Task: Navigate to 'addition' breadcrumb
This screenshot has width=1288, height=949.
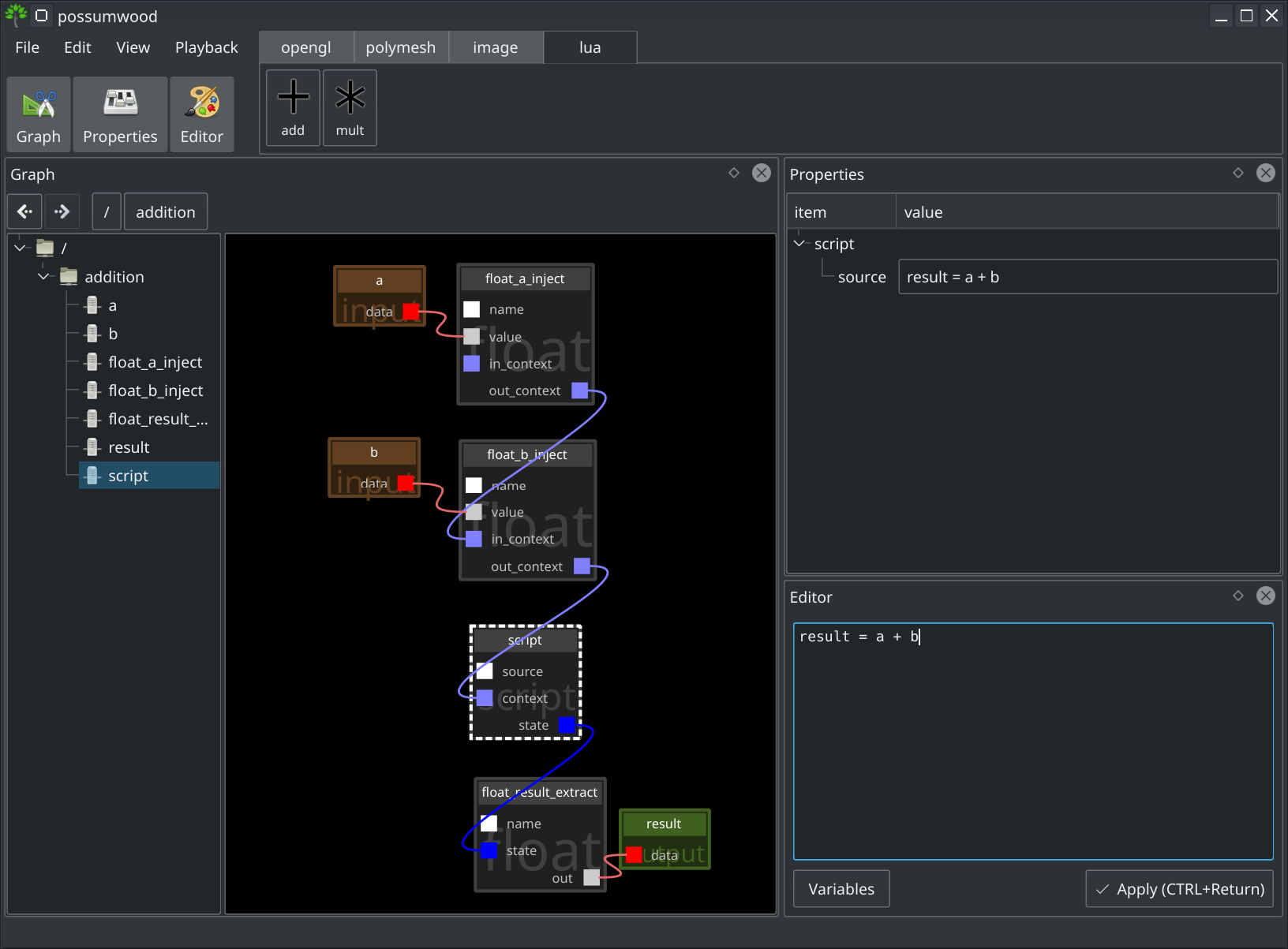Action: 166,211
